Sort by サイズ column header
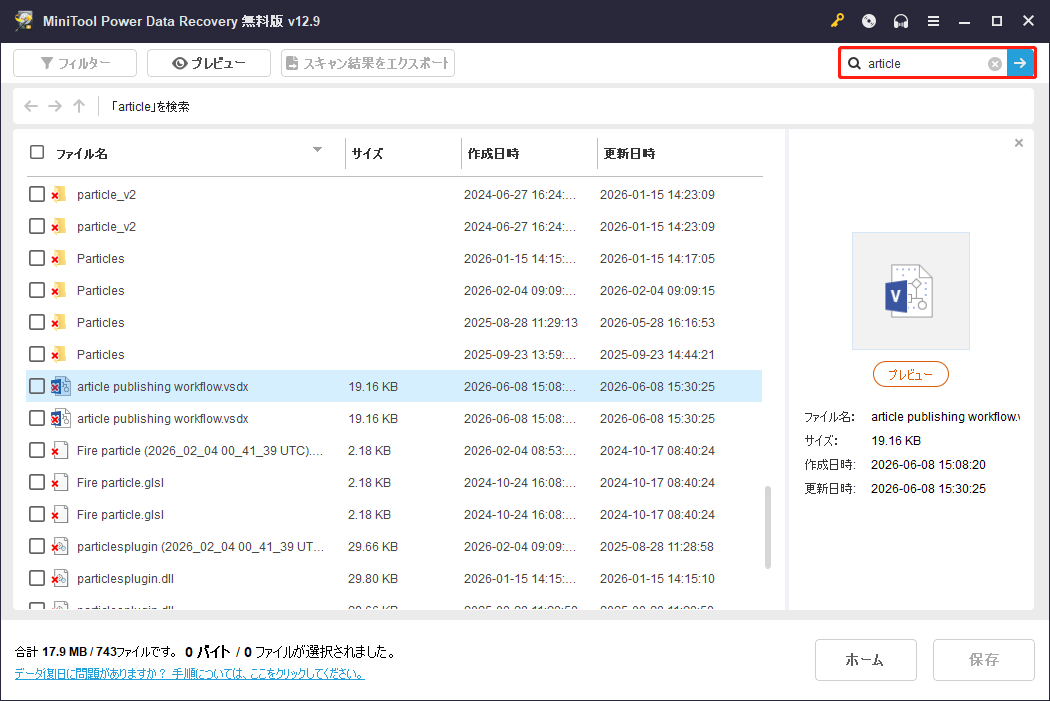Screen dimensions: 1050x701 pos(367,153)
